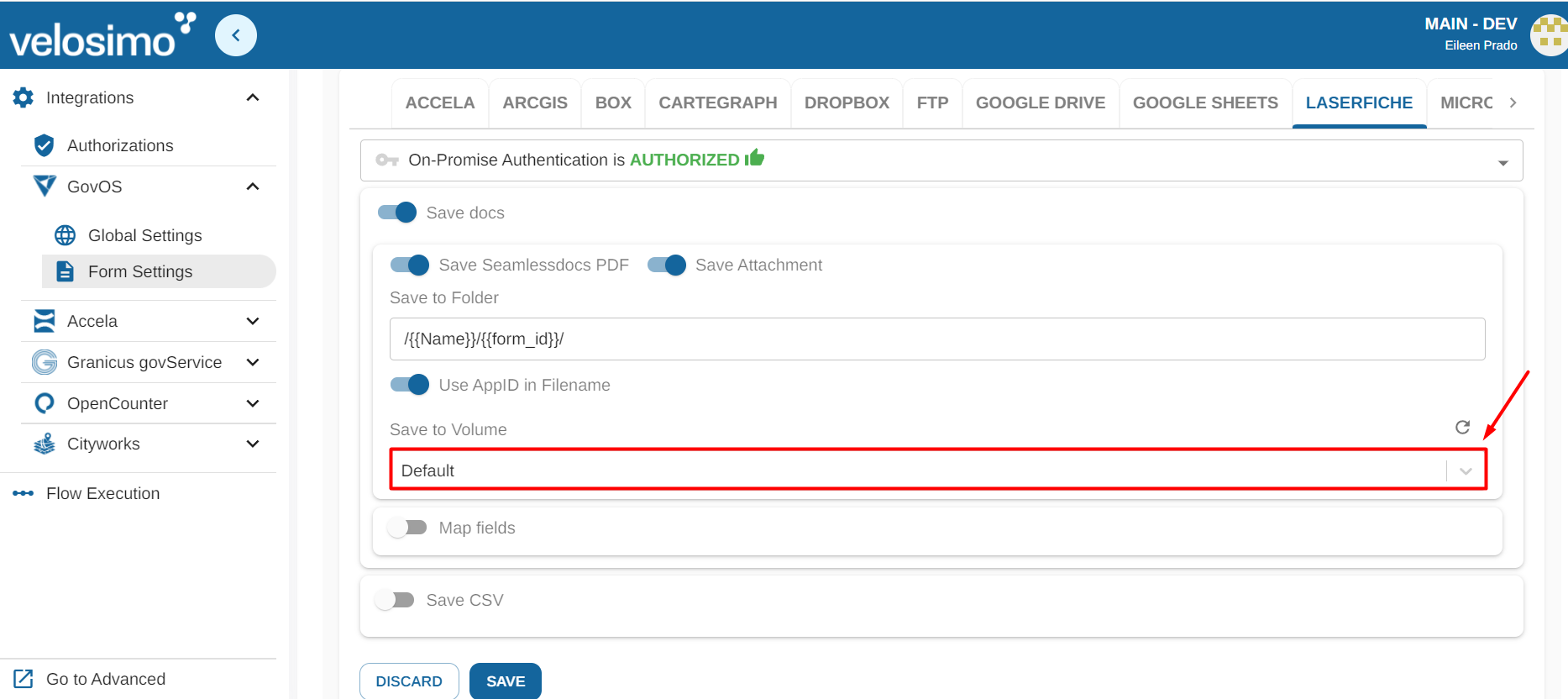Toggle the Save docs switch
This screenshot has height=699, width=1568.
click(397, 213)
